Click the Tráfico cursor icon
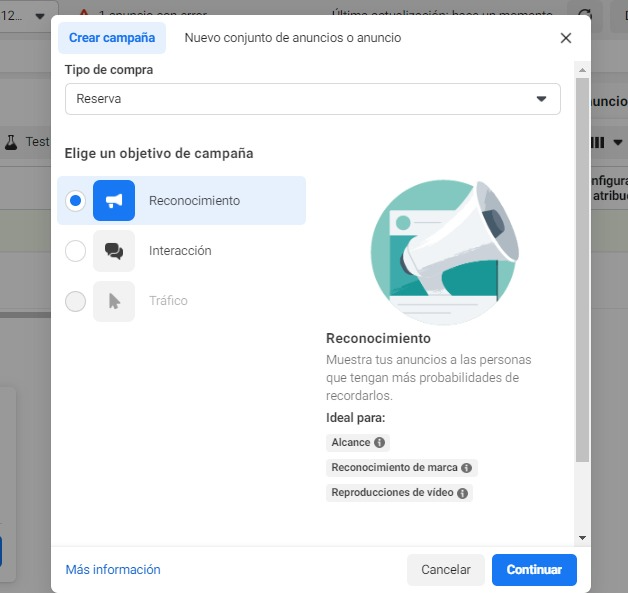628x593 pixels. tap(114, 301)
